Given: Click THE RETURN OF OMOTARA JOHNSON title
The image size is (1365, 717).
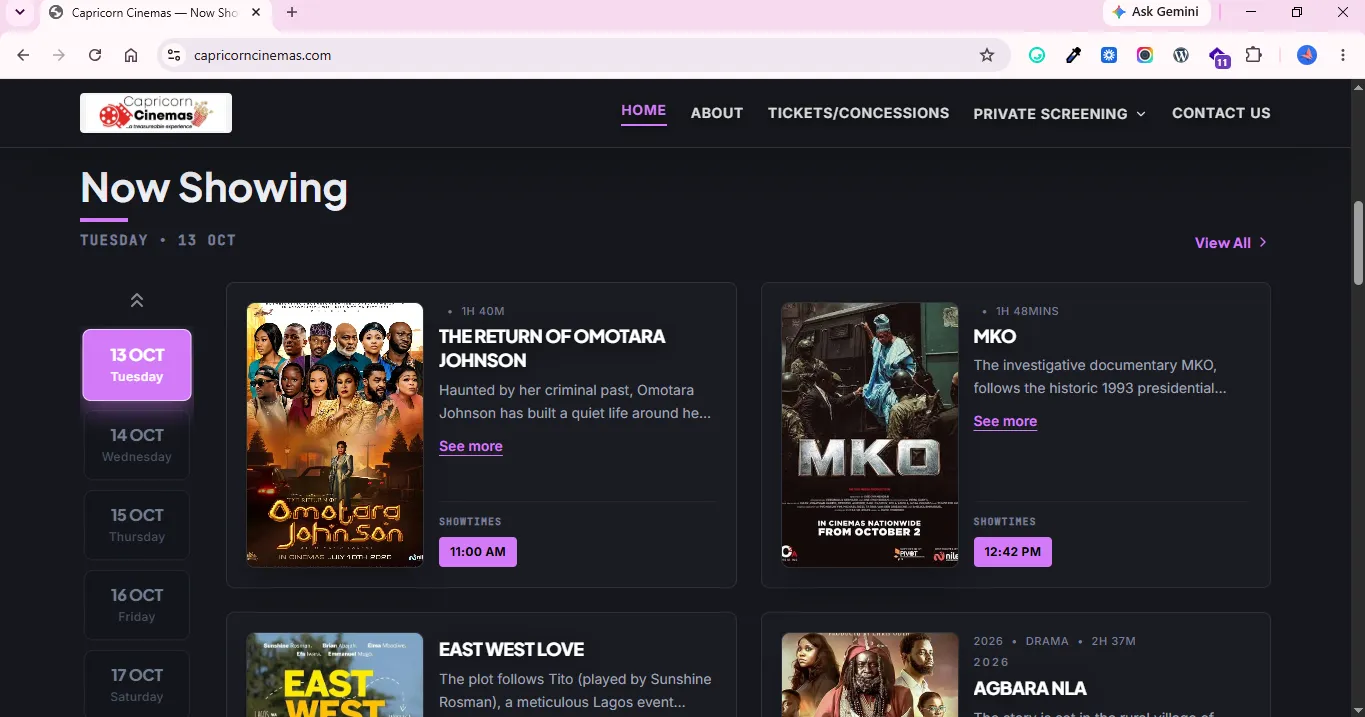Looking at the screenshot, I should point(552,348).
